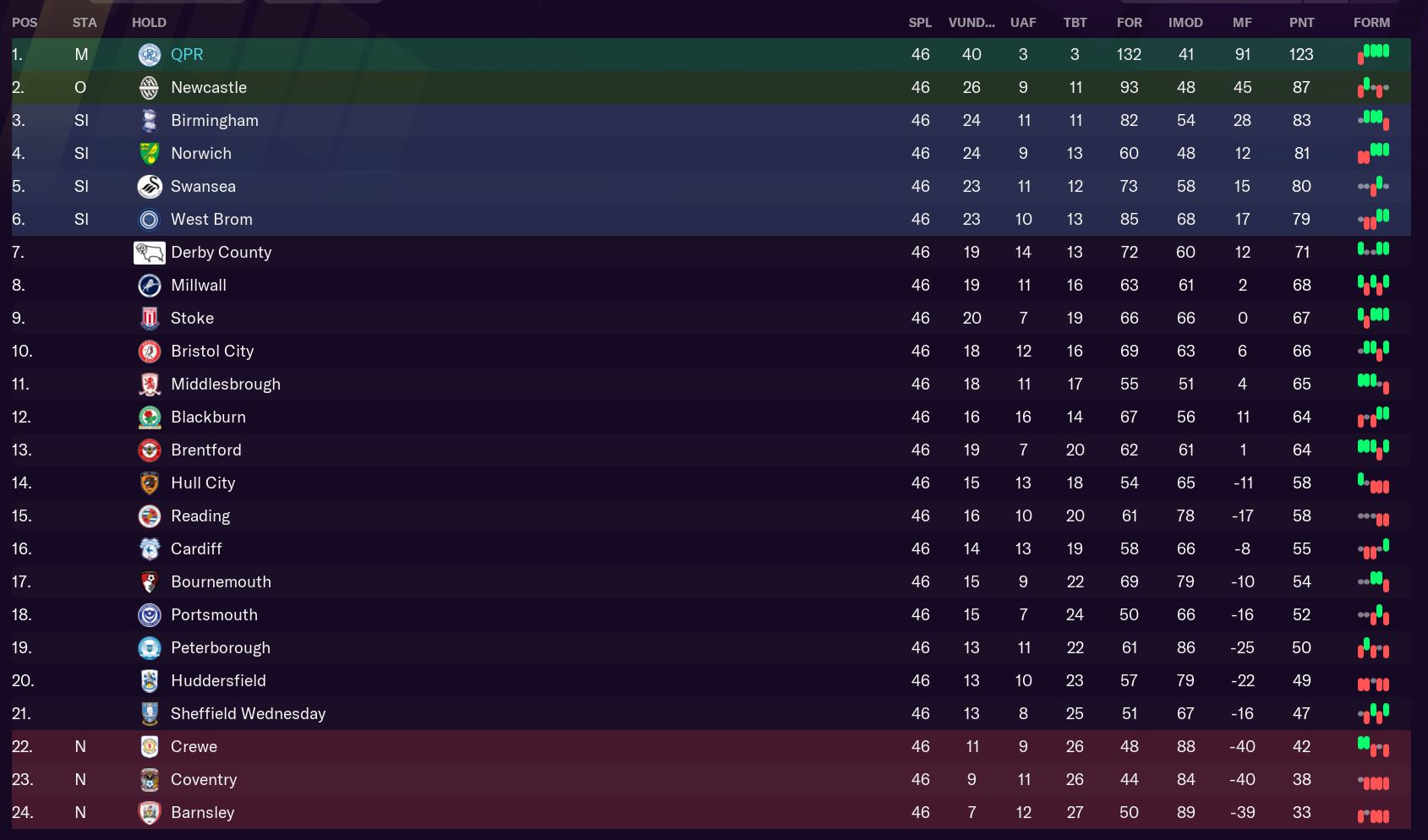Open Sheffield Wednesday team page
Viewport: 1428px width, 840px height.
coord(248,714)
